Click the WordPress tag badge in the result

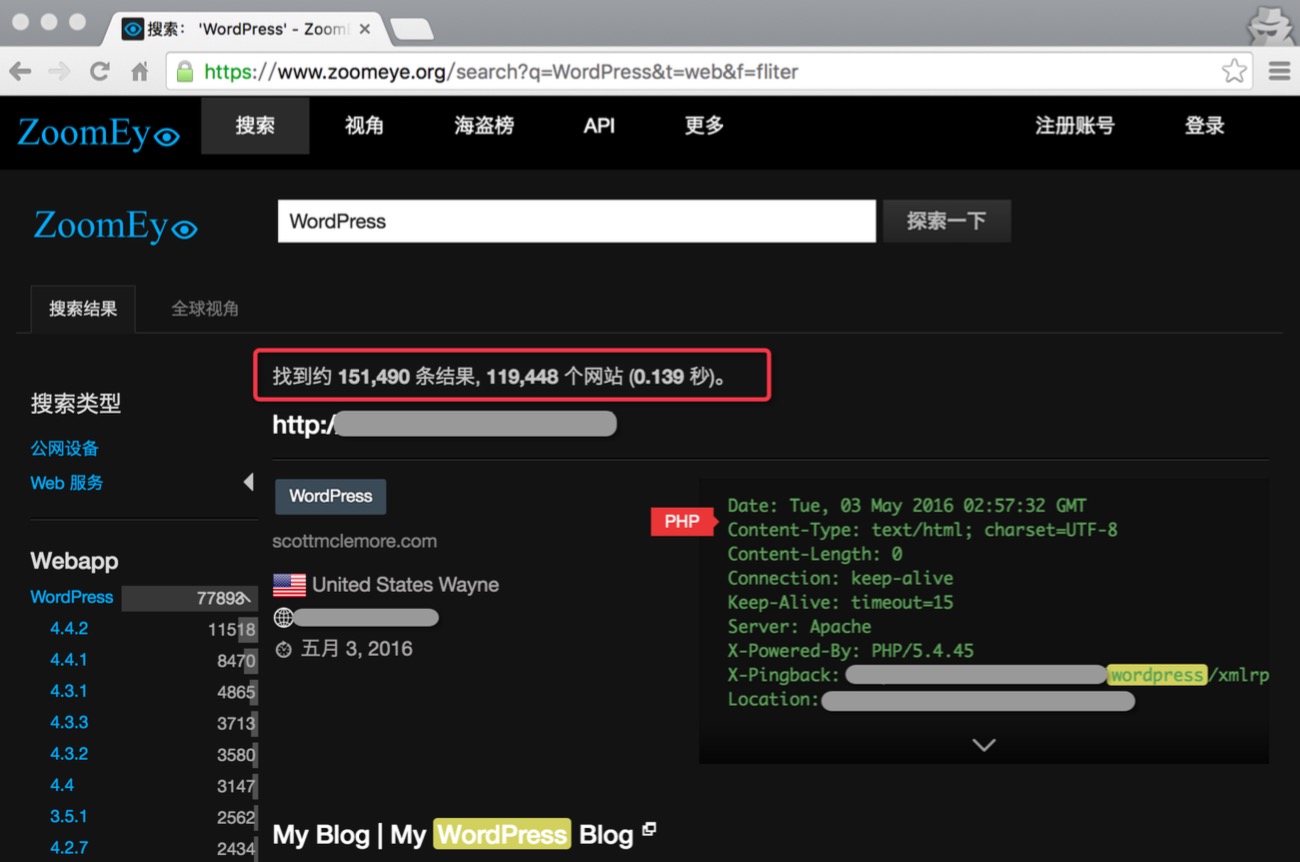point(330,496)
